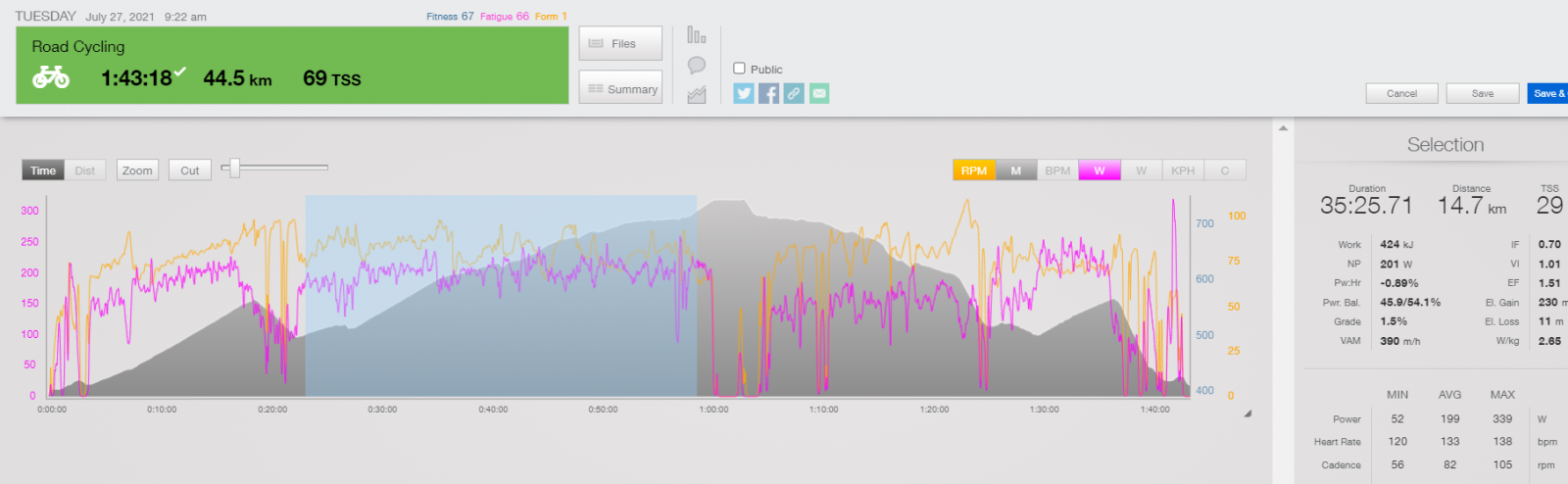Click the VI 1.01 value

click(1549, 264)
